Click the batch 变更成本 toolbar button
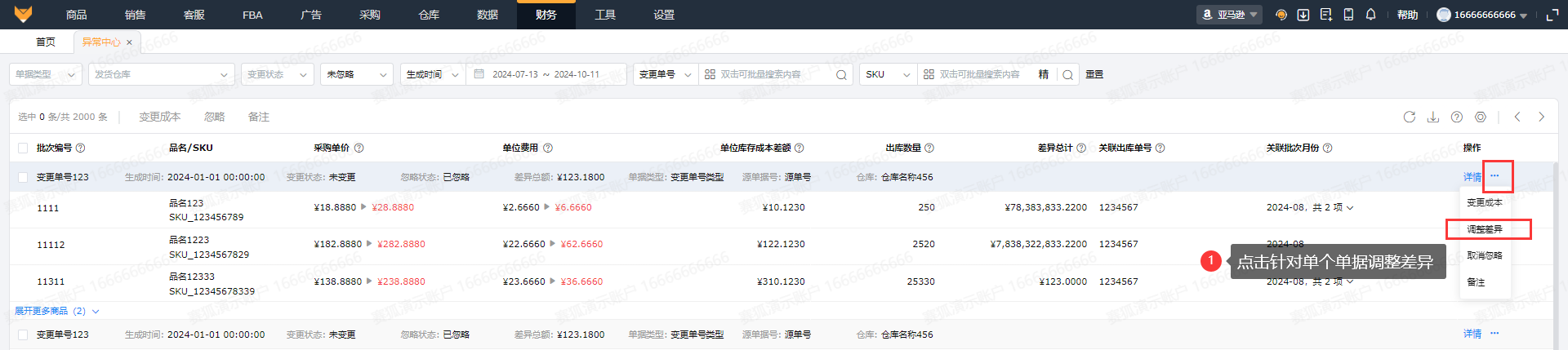 click(x=160, y=117)
